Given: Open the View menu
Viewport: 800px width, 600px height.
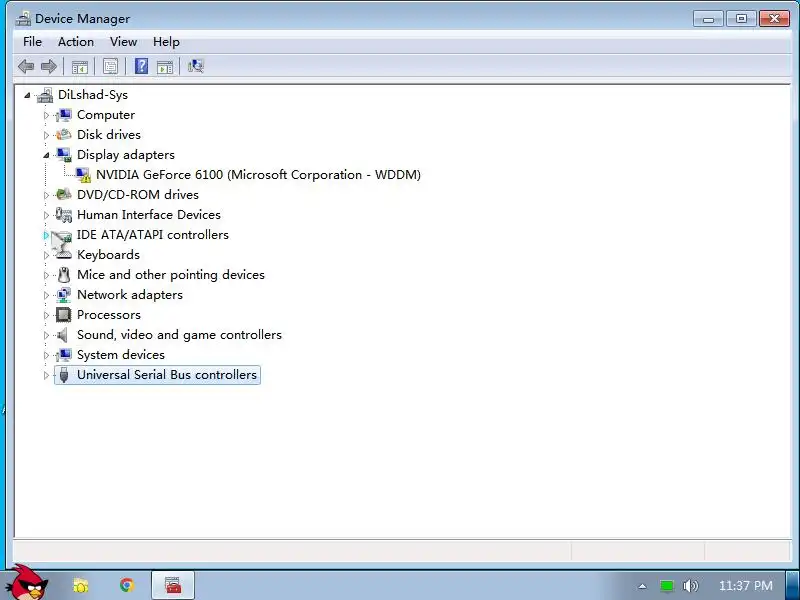Looking at the screenshot, I should click(123, 42).
